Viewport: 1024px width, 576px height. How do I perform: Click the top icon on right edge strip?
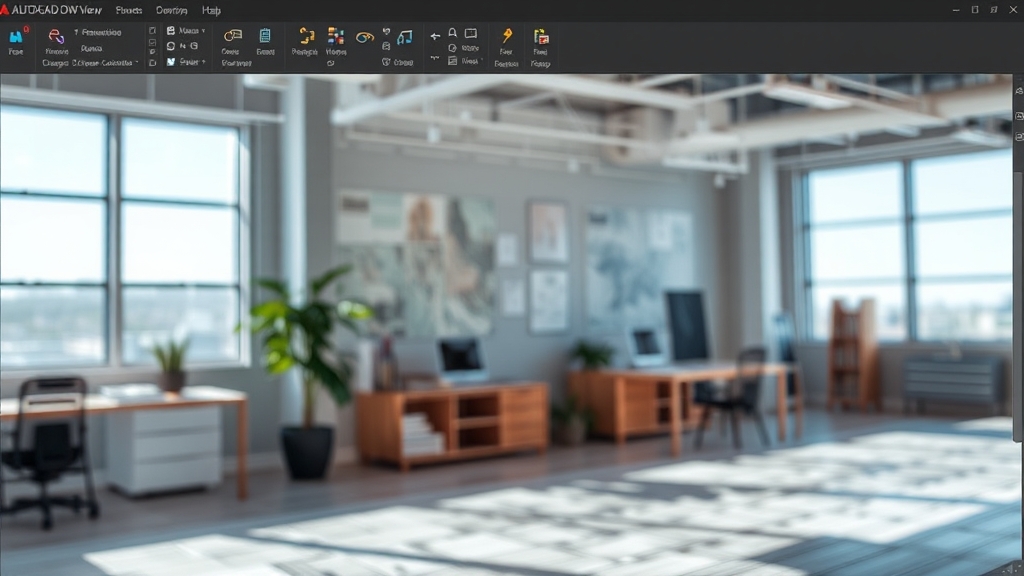[x=1019, y=91]
